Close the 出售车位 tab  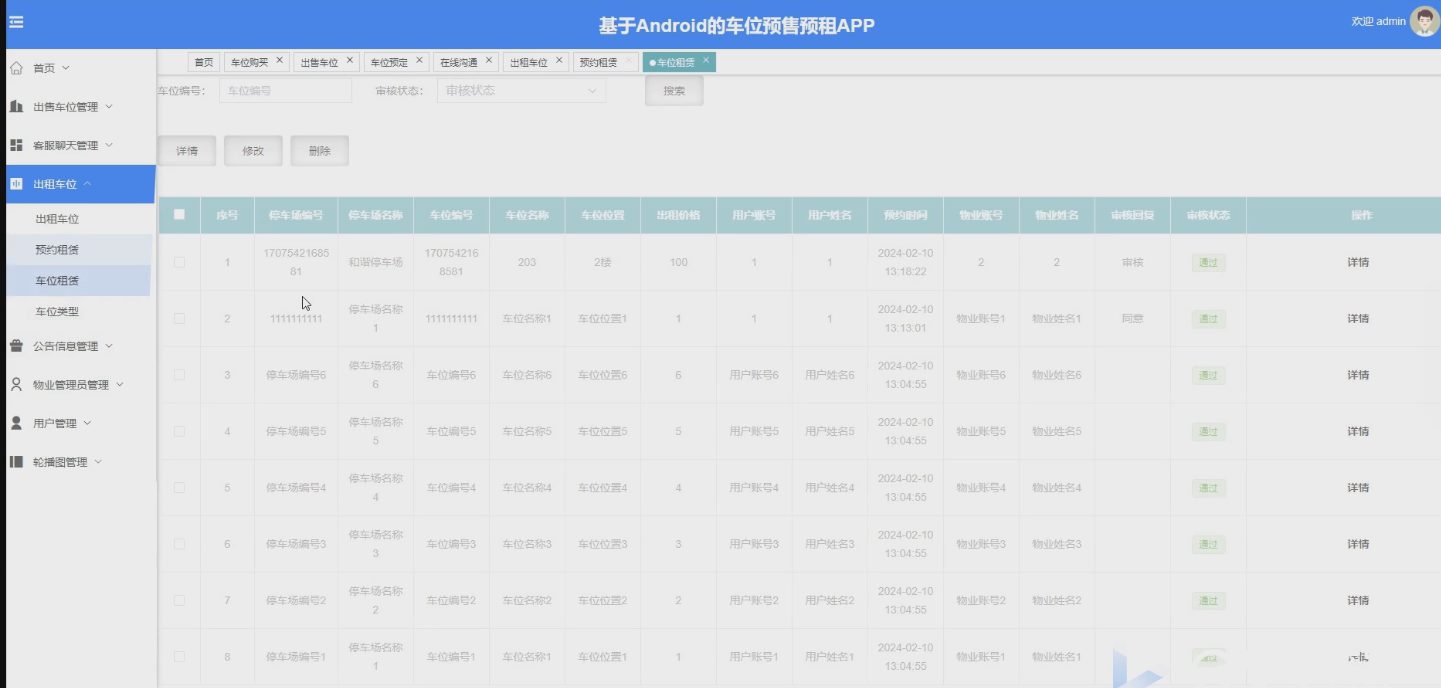coord(349,61)
